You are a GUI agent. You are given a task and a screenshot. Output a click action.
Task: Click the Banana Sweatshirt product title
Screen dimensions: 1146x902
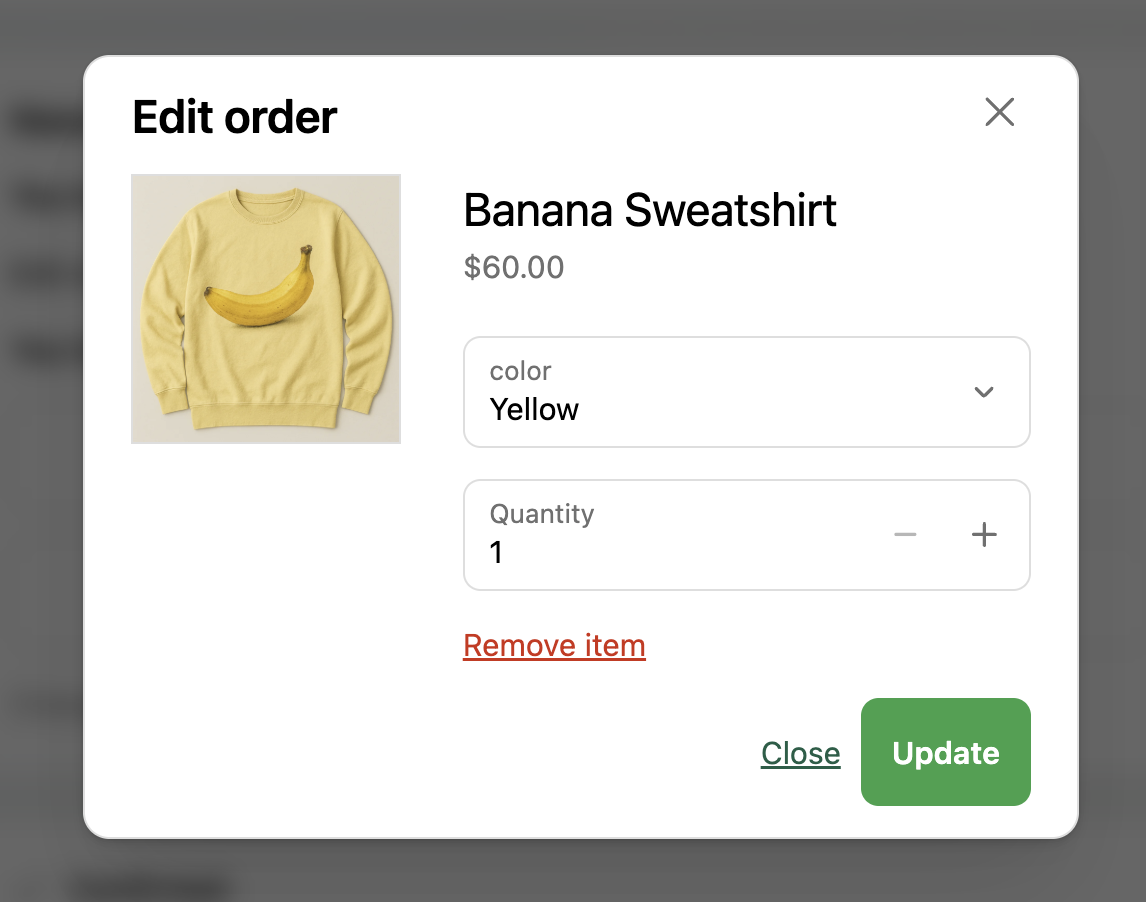(650, 210)
